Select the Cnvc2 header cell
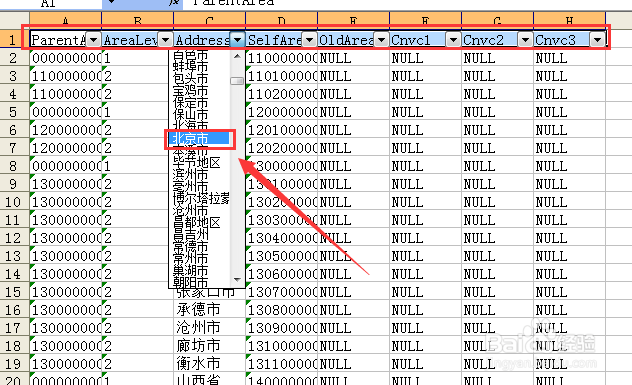632x385 pixels. tap(490, 40)
